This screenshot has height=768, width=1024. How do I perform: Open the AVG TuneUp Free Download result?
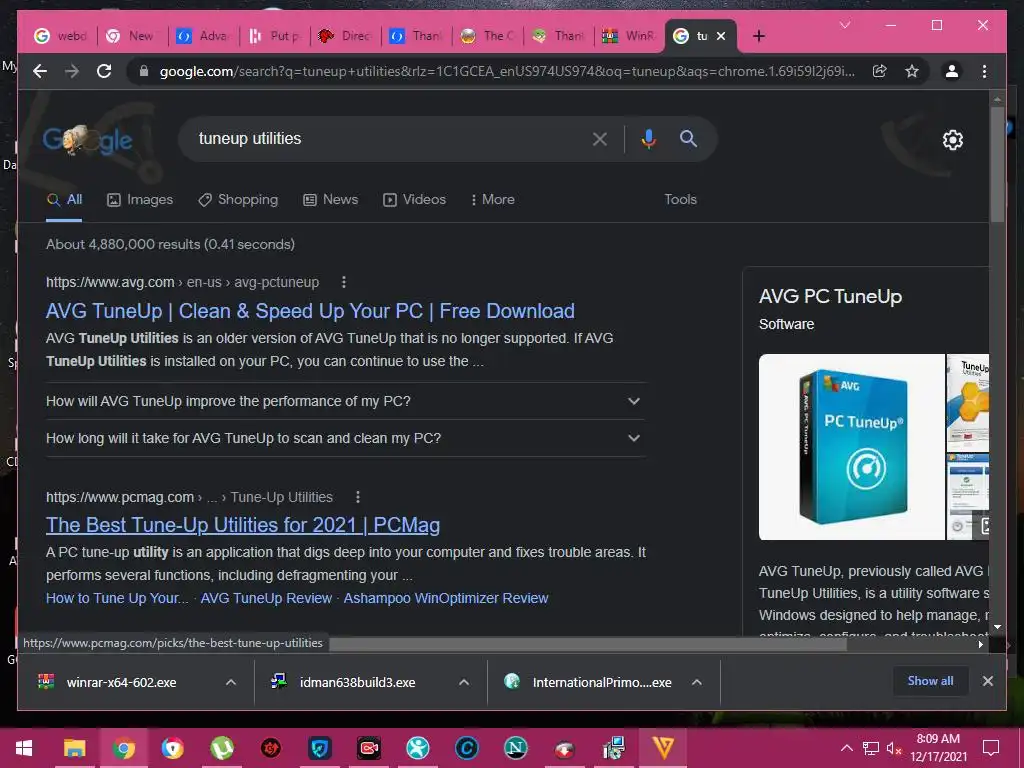[310, 311]
